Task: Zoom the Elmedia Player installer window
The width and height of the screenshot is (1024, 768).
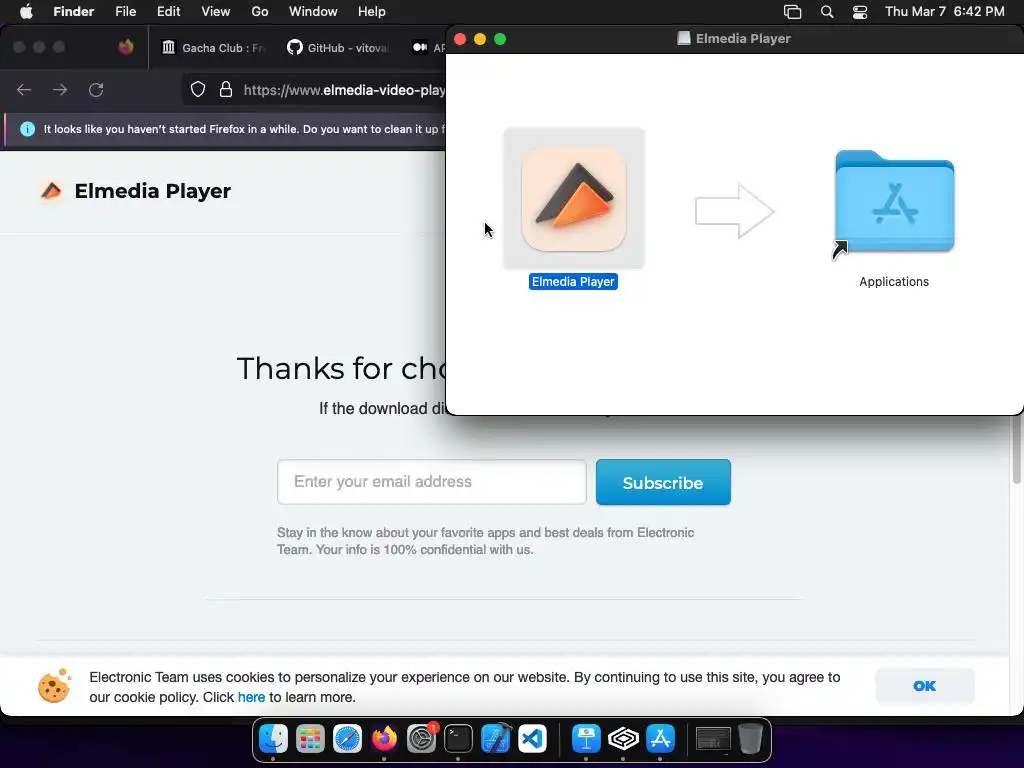Action: (x=500, y=39)
